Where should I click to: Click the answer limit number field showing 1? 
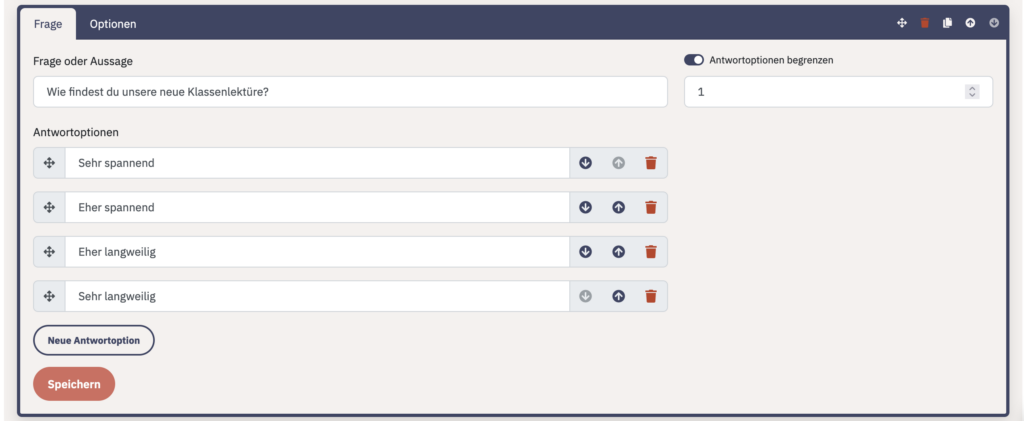(838, 92)
